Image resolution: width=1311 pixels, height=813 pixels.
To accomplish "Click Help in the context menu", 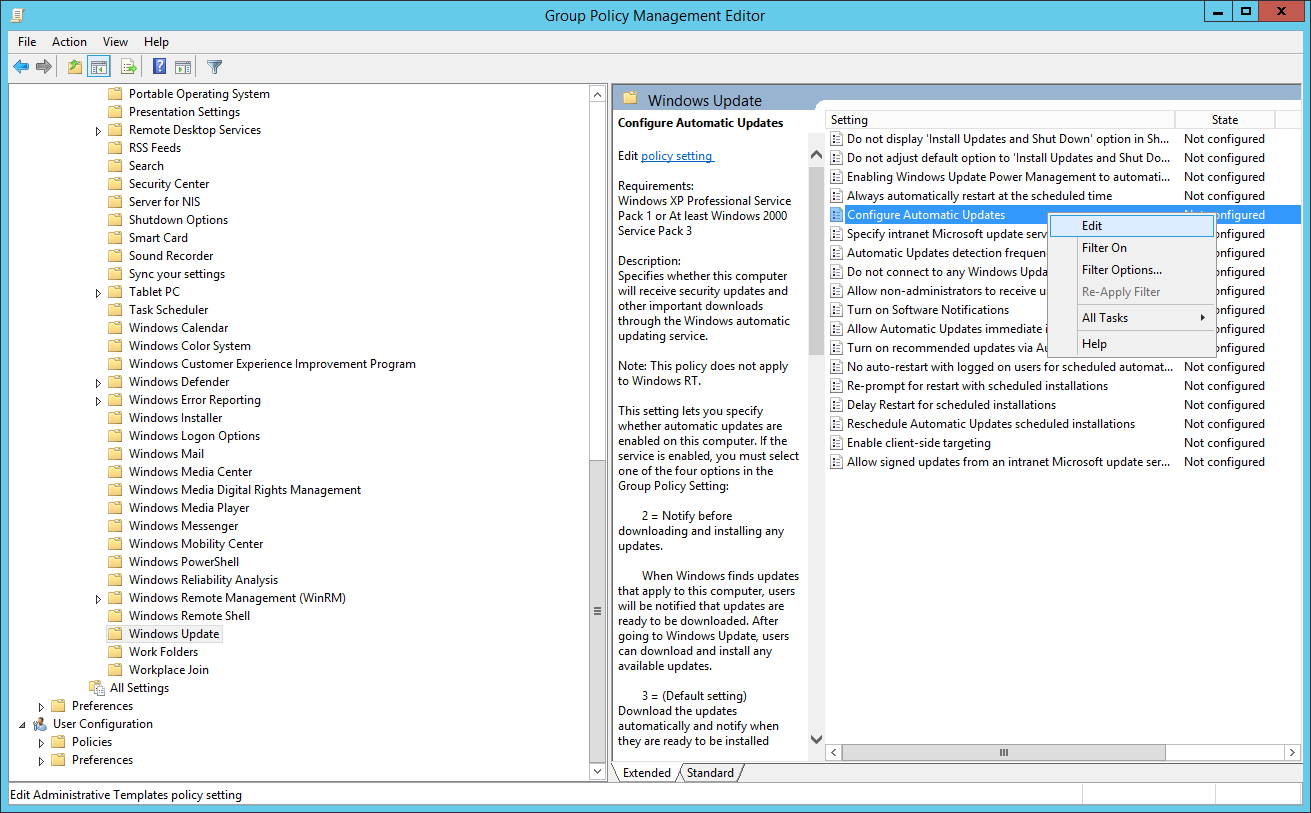I will click(x=1132, y=344).
